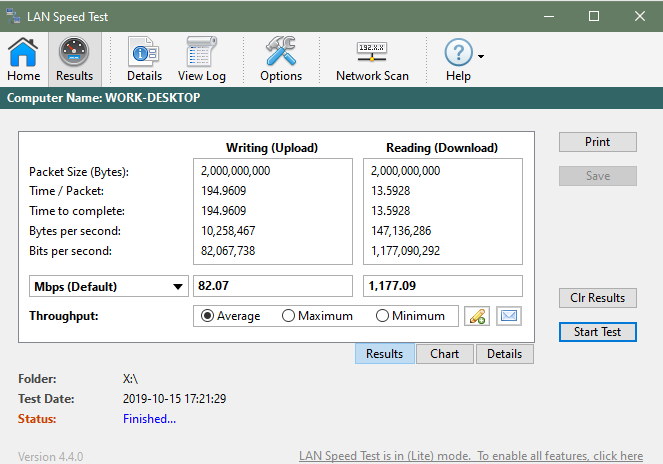Click the folder path X:\
663x464 pixels.
130,379
